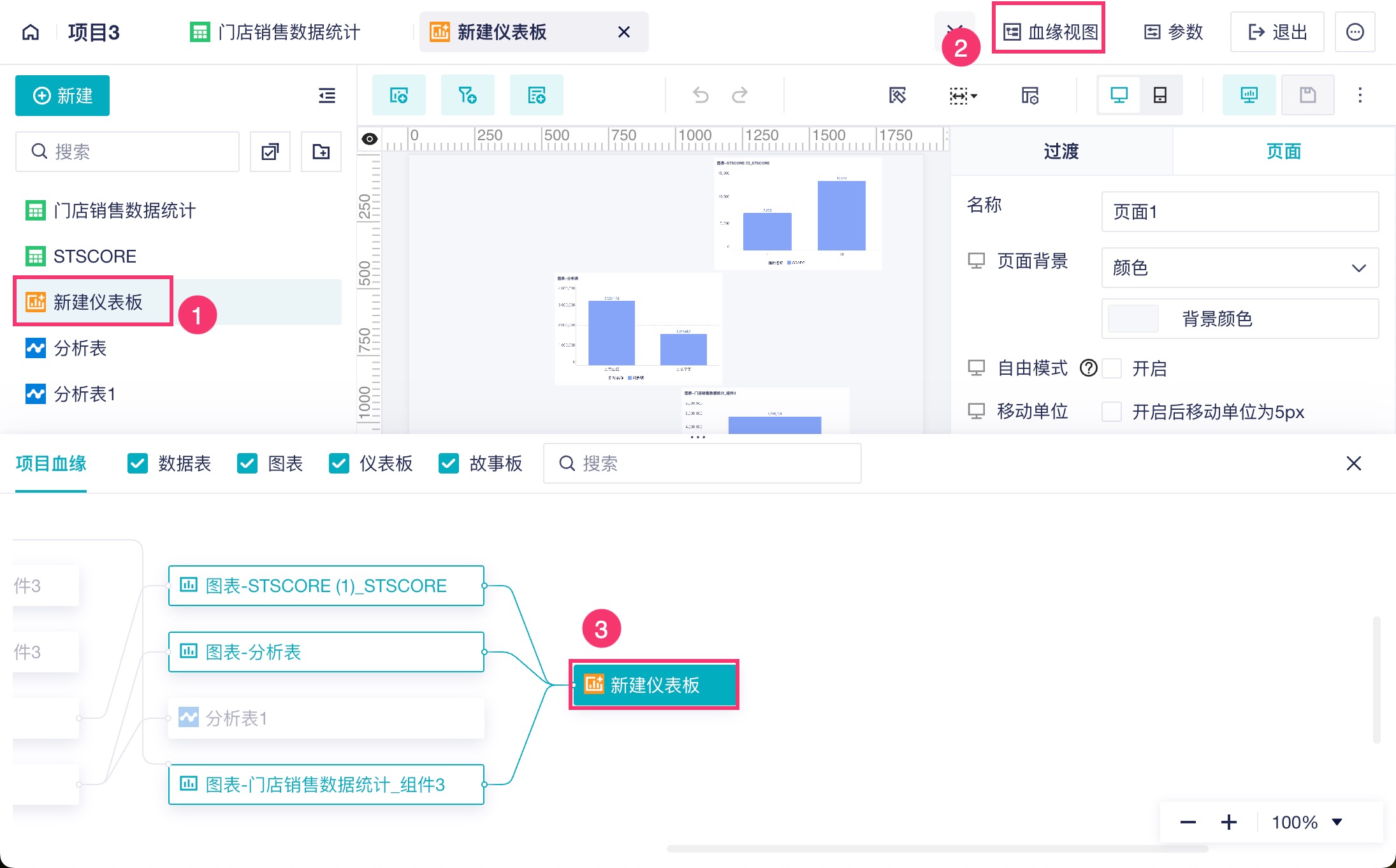
Task: Select the mobile preview mode icon
Action: coord(1160,95)
